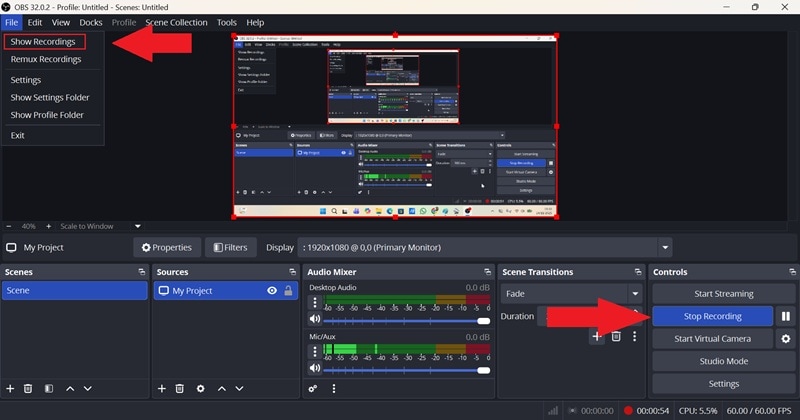
Task: Delete selected source with trash icon
Action: 180,388
